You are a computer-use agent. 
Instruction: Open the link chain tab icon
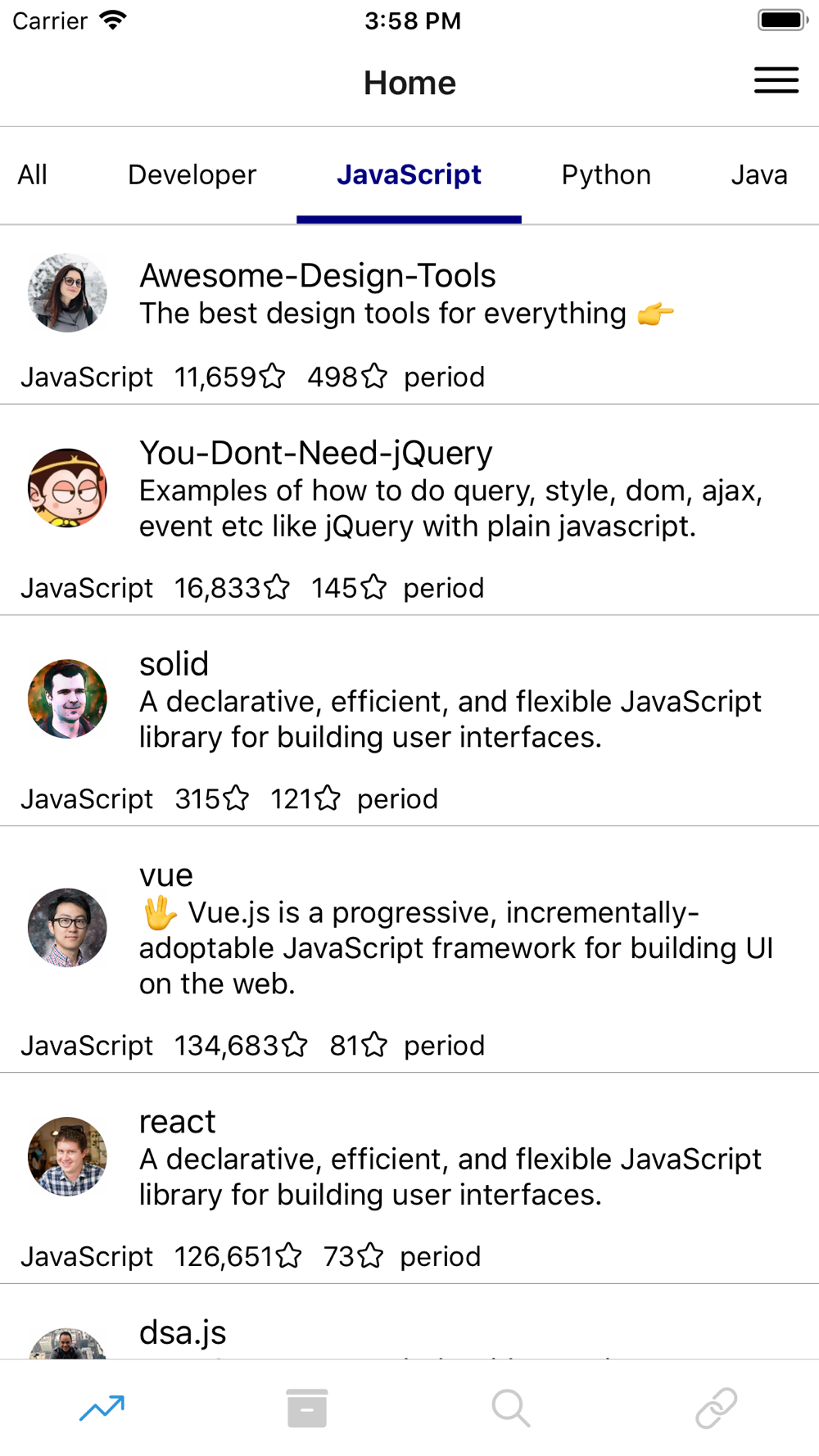[x=716, y=1408]
